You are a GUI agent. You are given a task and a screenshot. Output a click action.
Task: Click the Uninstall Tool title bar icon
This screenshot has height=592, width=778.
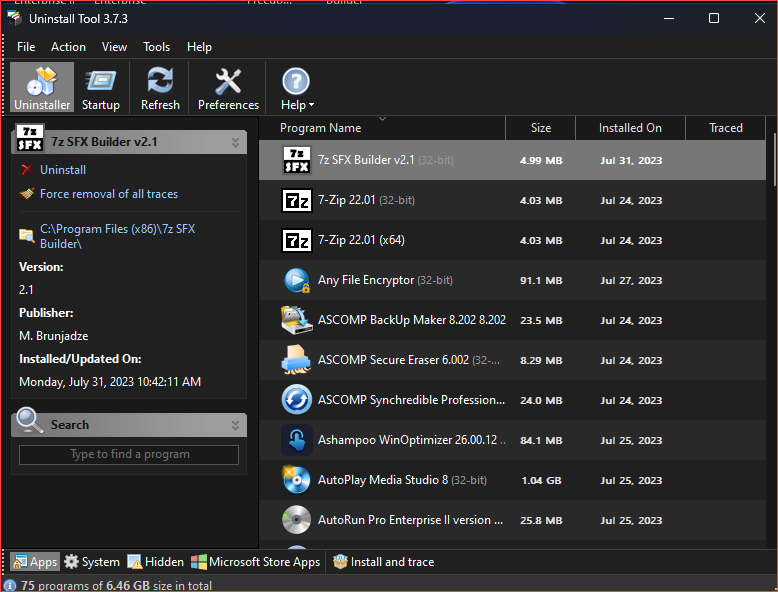pyautogui.click(x=15, y=19)
